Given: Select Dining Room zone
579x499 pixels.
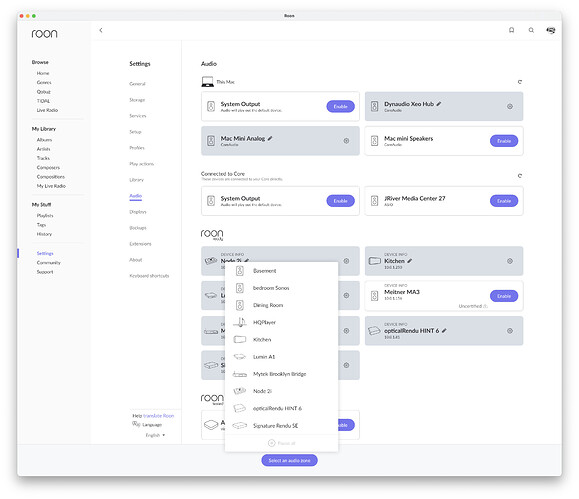Looking at the screenshot, I should 281,305.
